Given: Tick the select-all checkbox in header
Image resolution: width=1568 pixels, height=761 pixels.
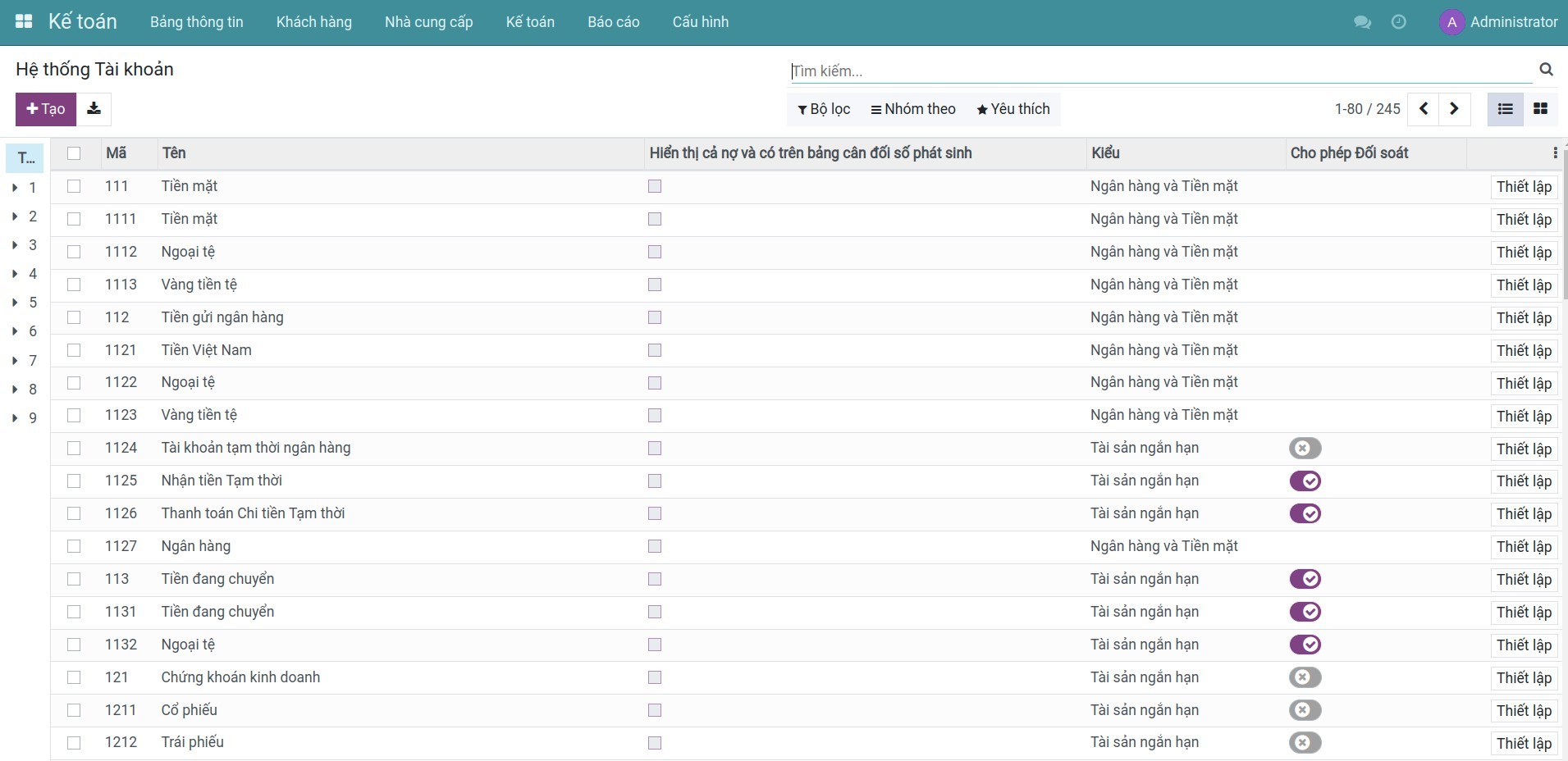Looking at the screenshot, I should [74, 153].
